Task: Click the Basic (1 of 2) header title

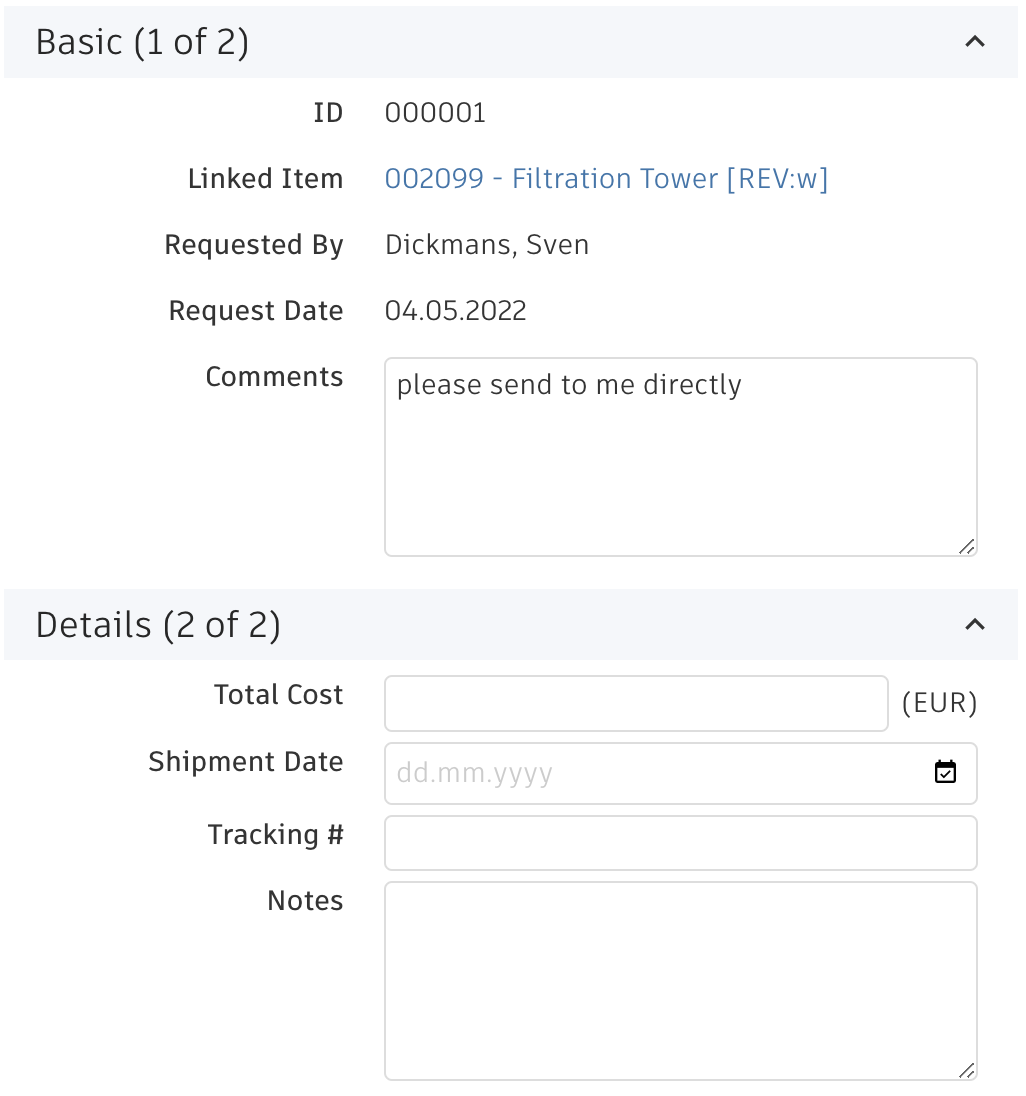Action: click(x=142, y=42)
